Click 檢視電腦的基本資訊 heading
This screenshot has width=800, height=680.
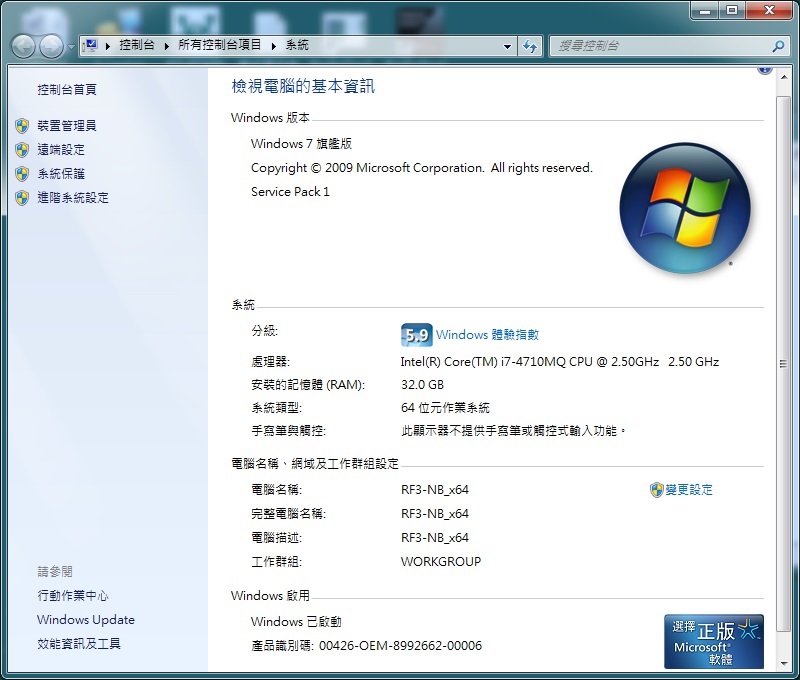(303, 86)
